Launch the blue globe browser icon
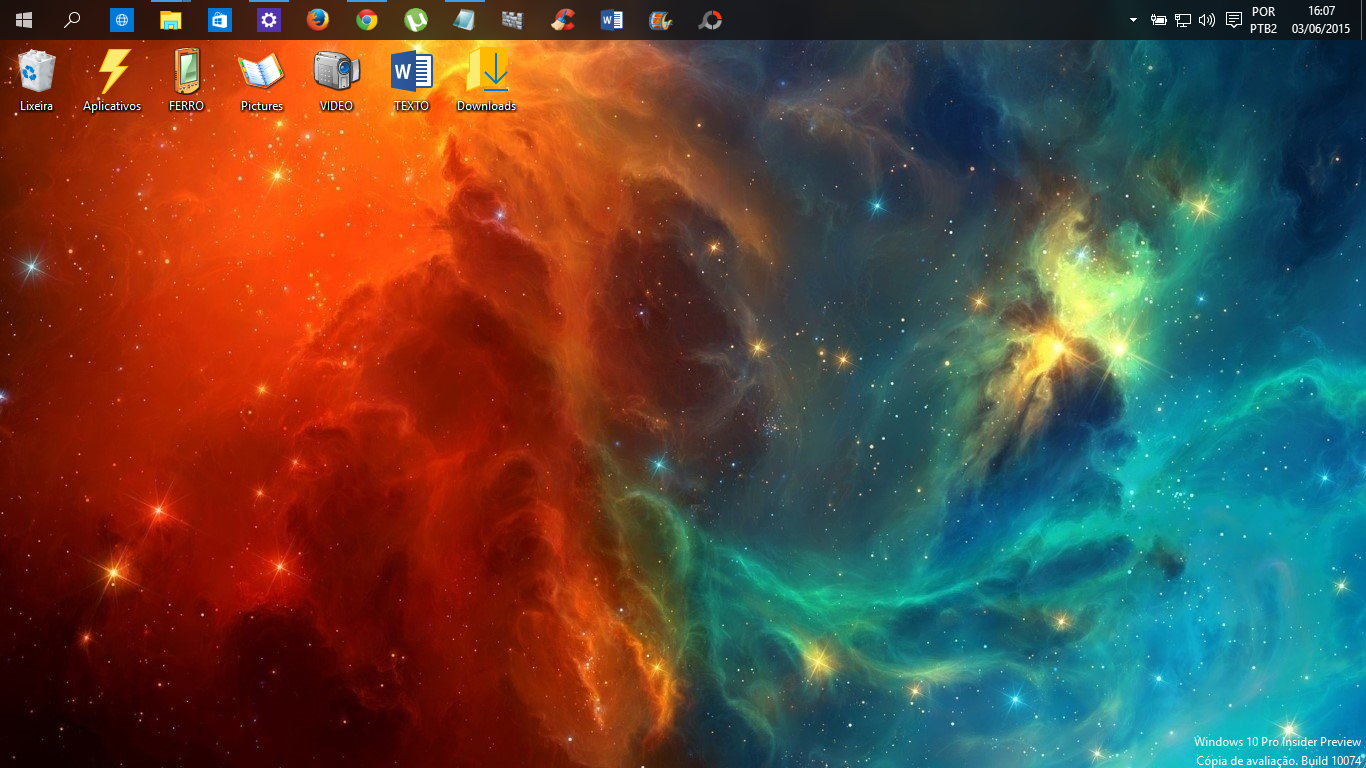 [122, 20]
